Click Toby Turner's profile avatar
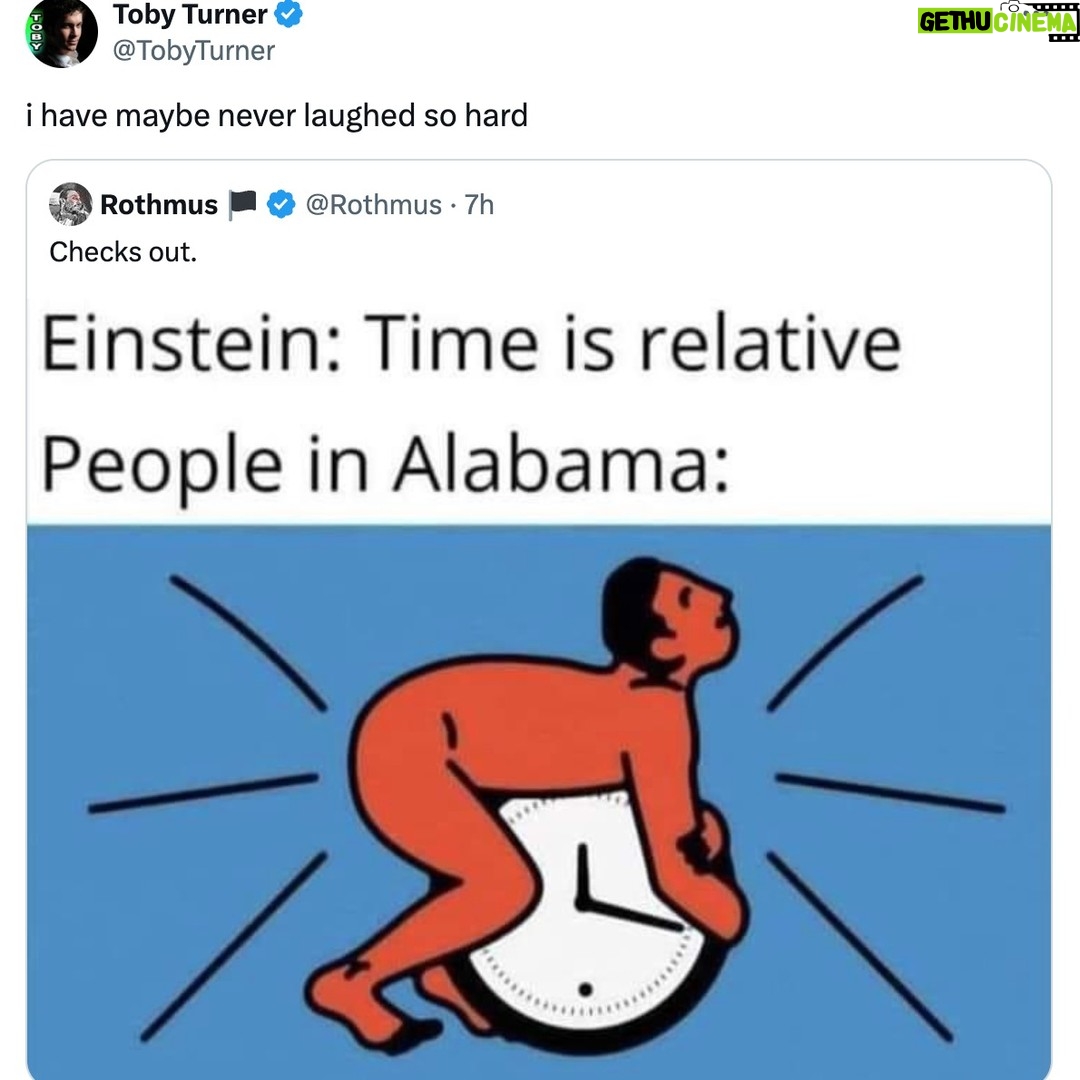 [x=62, y=32]
